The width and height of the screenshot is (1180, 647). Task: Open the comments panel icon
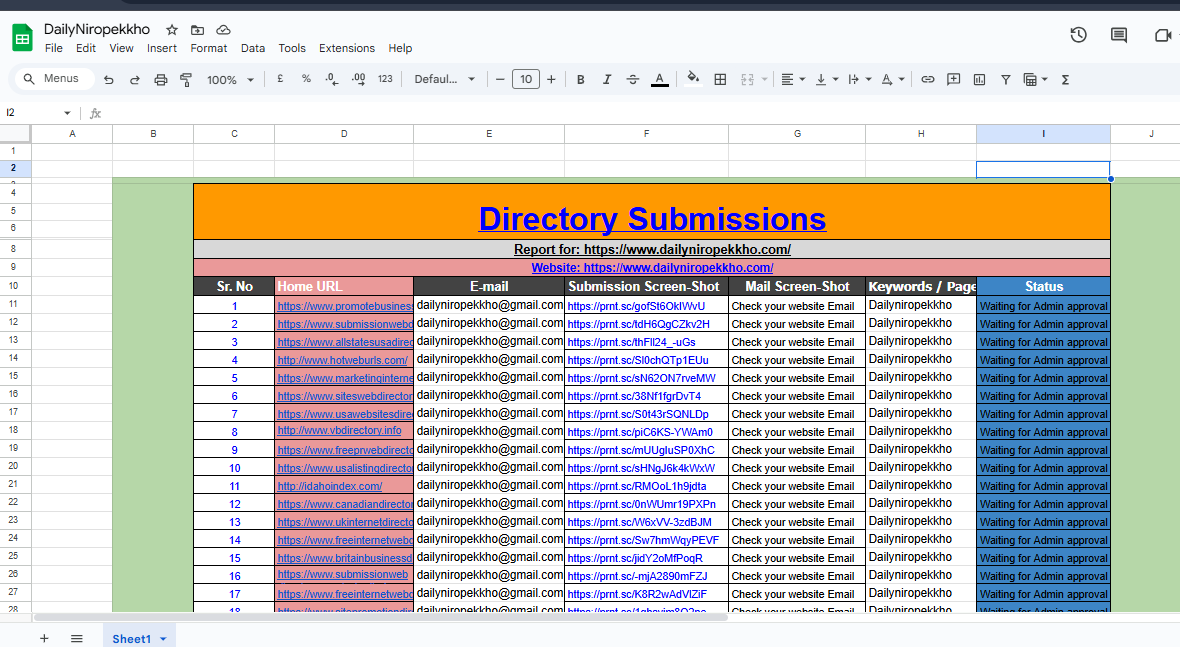tap(1119, 35)
